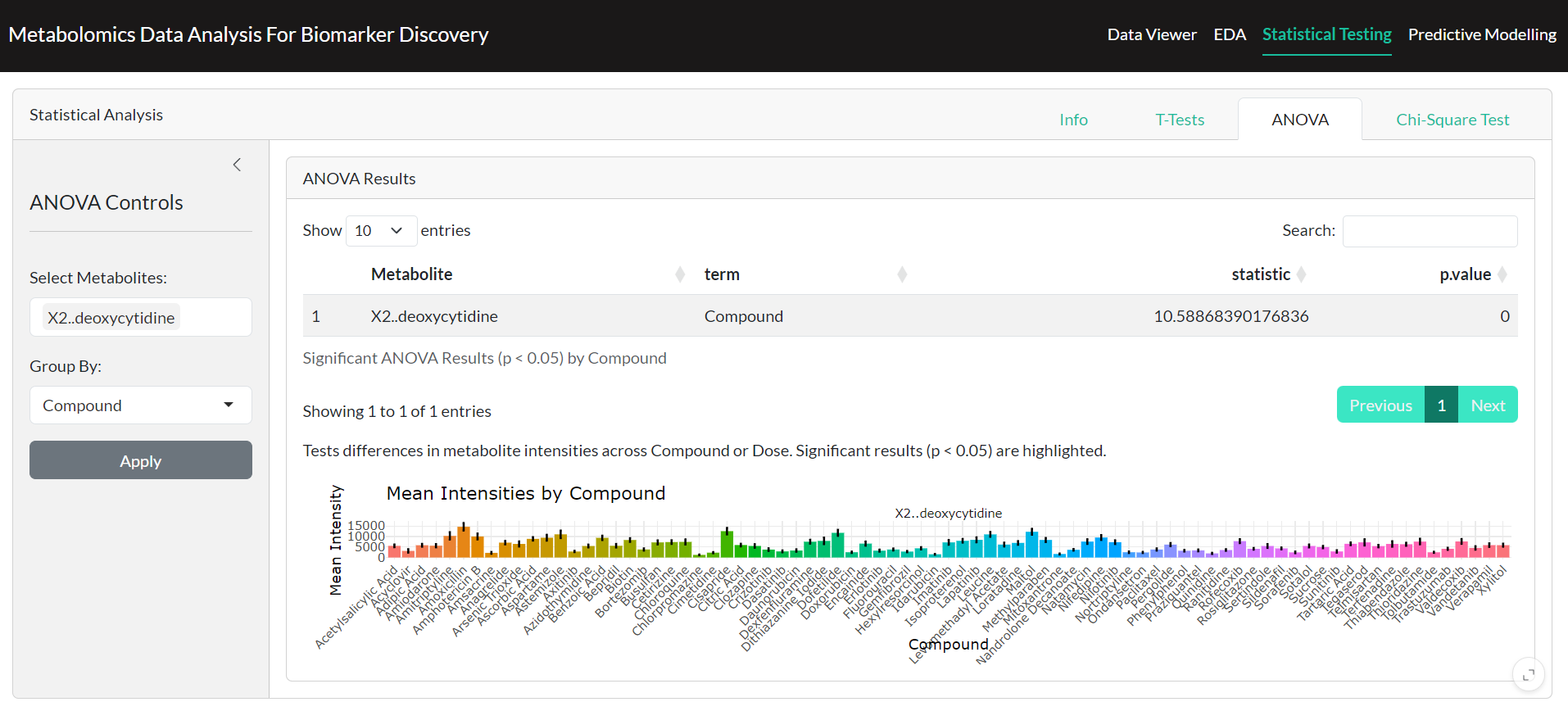Click the app title Metabolomics Data Analysis
The image size is (1568, 711).
(248, 34)
